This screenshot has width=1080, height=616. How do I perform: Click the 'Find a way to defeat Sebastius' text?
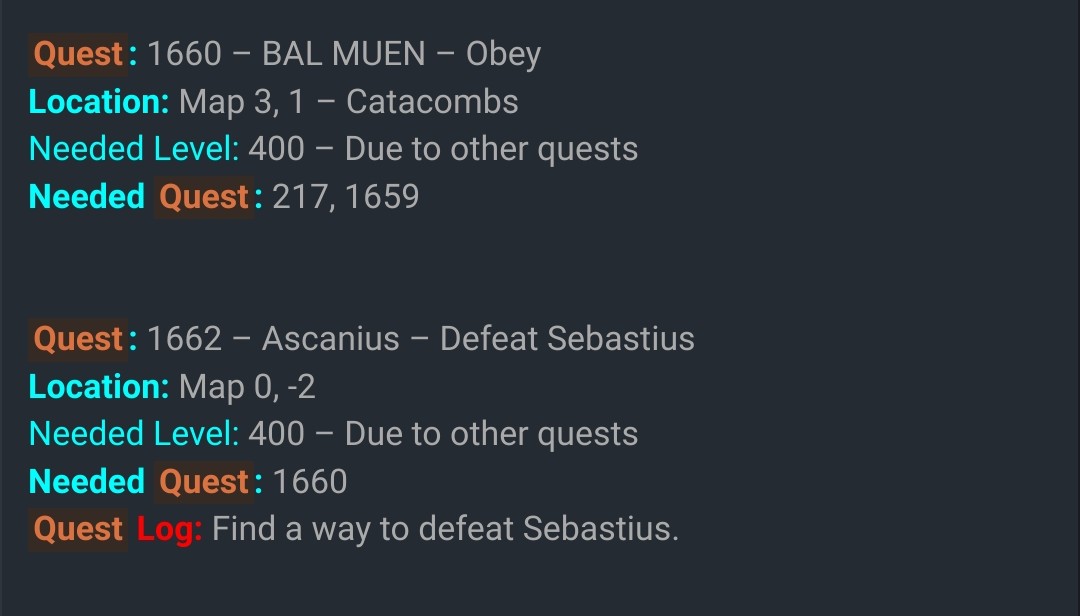pos(445,529)
